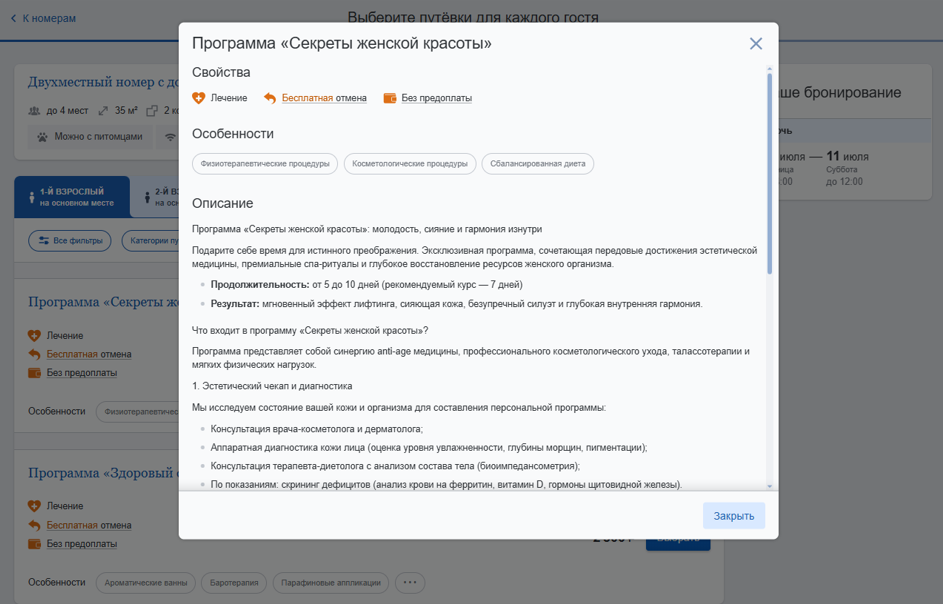Click Можно с питомцами tag

click(91, 137)
